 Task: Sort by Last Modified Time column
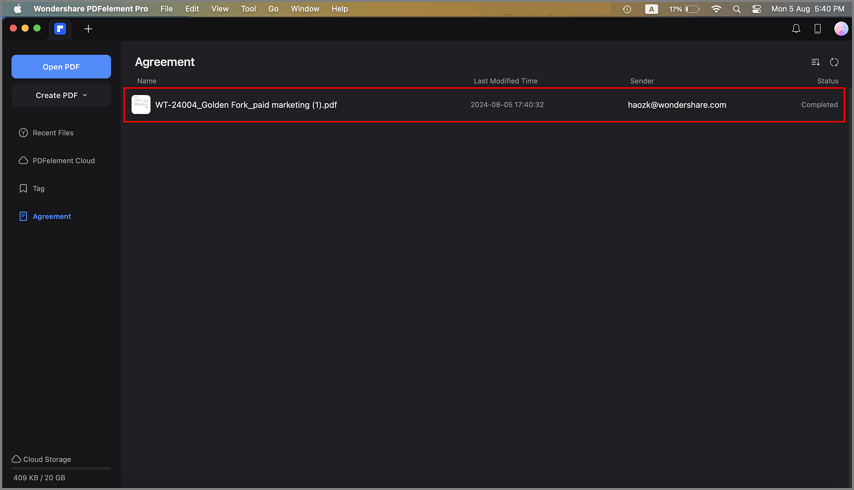tap(505, 81)
